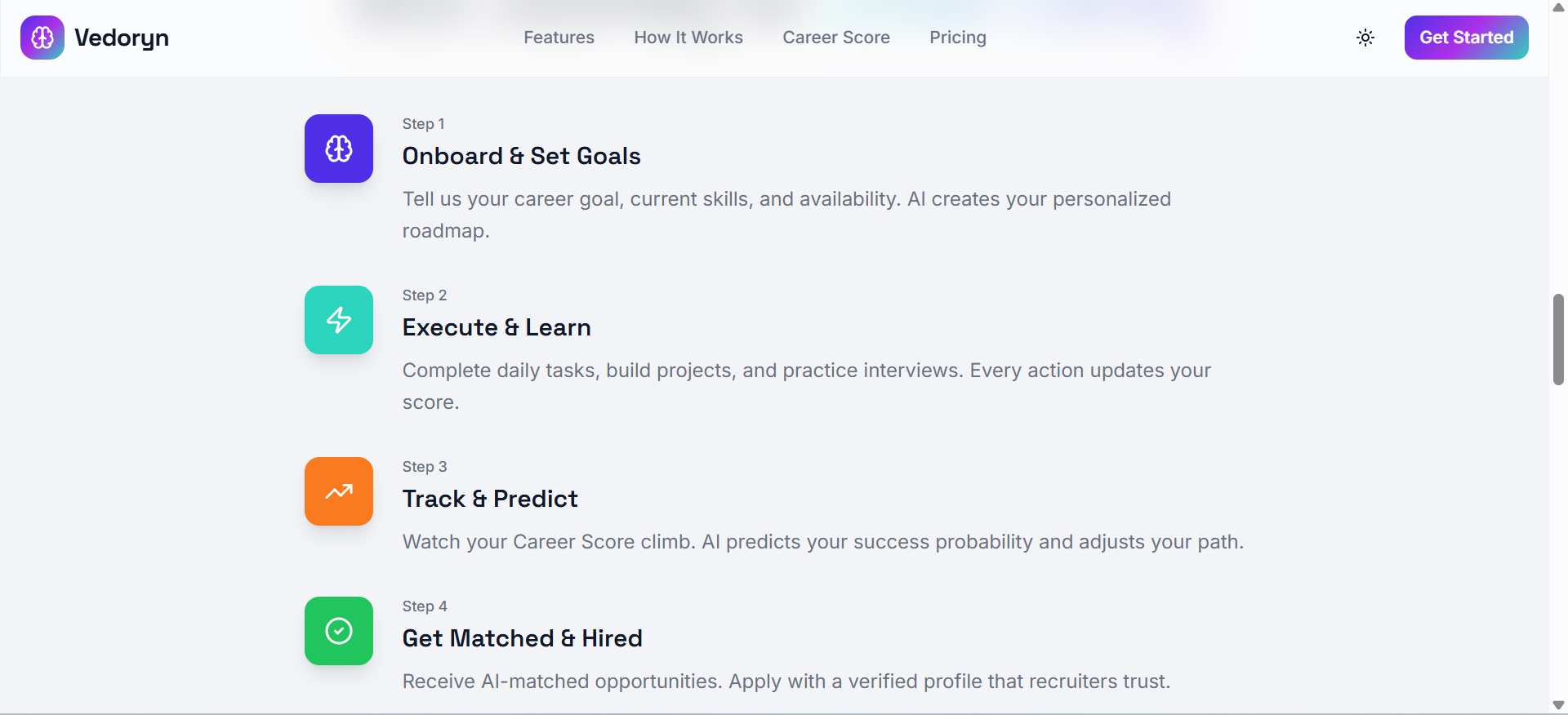The height and width of the screenshot is (715, 1568).
Task: Click the green checkmark circle icon
Action: point(339,631)
